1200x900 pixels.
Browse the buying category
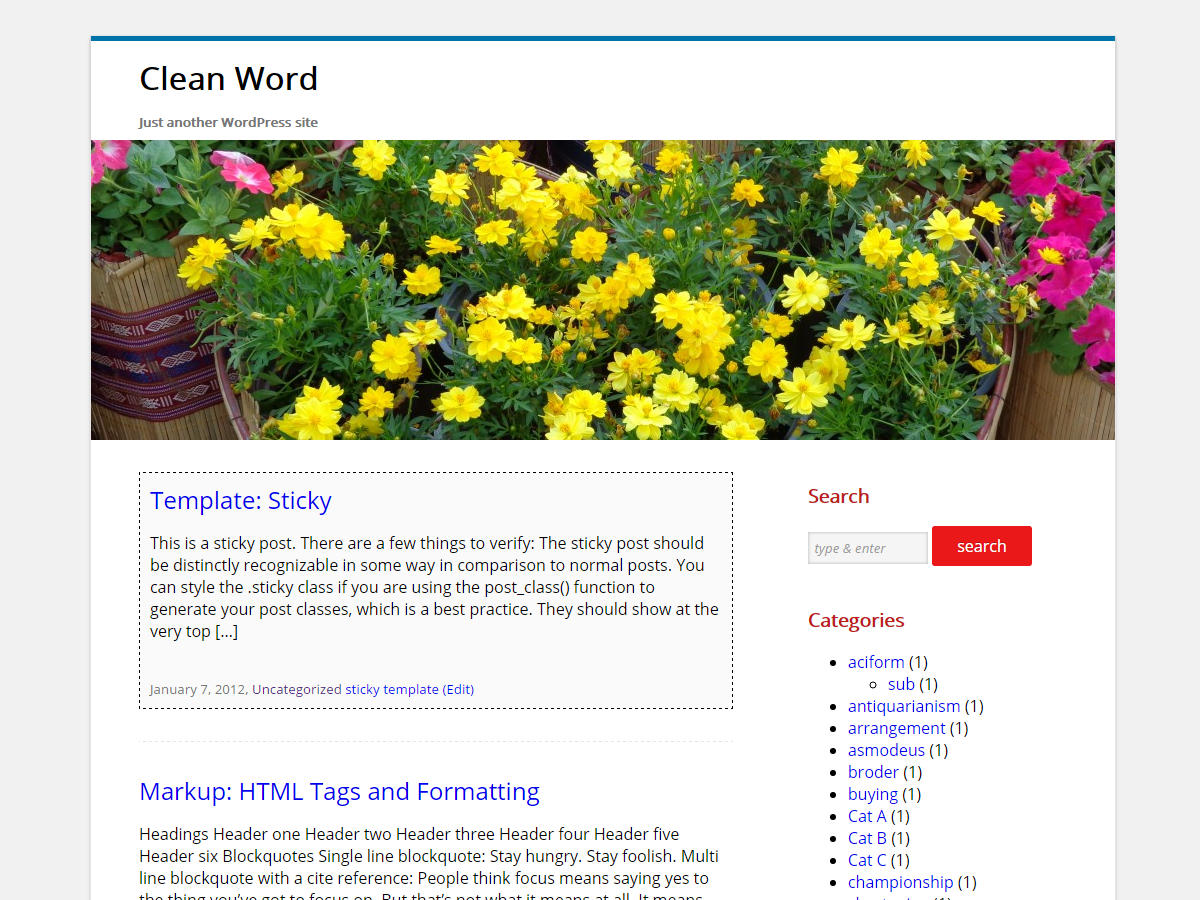[872, 794]
